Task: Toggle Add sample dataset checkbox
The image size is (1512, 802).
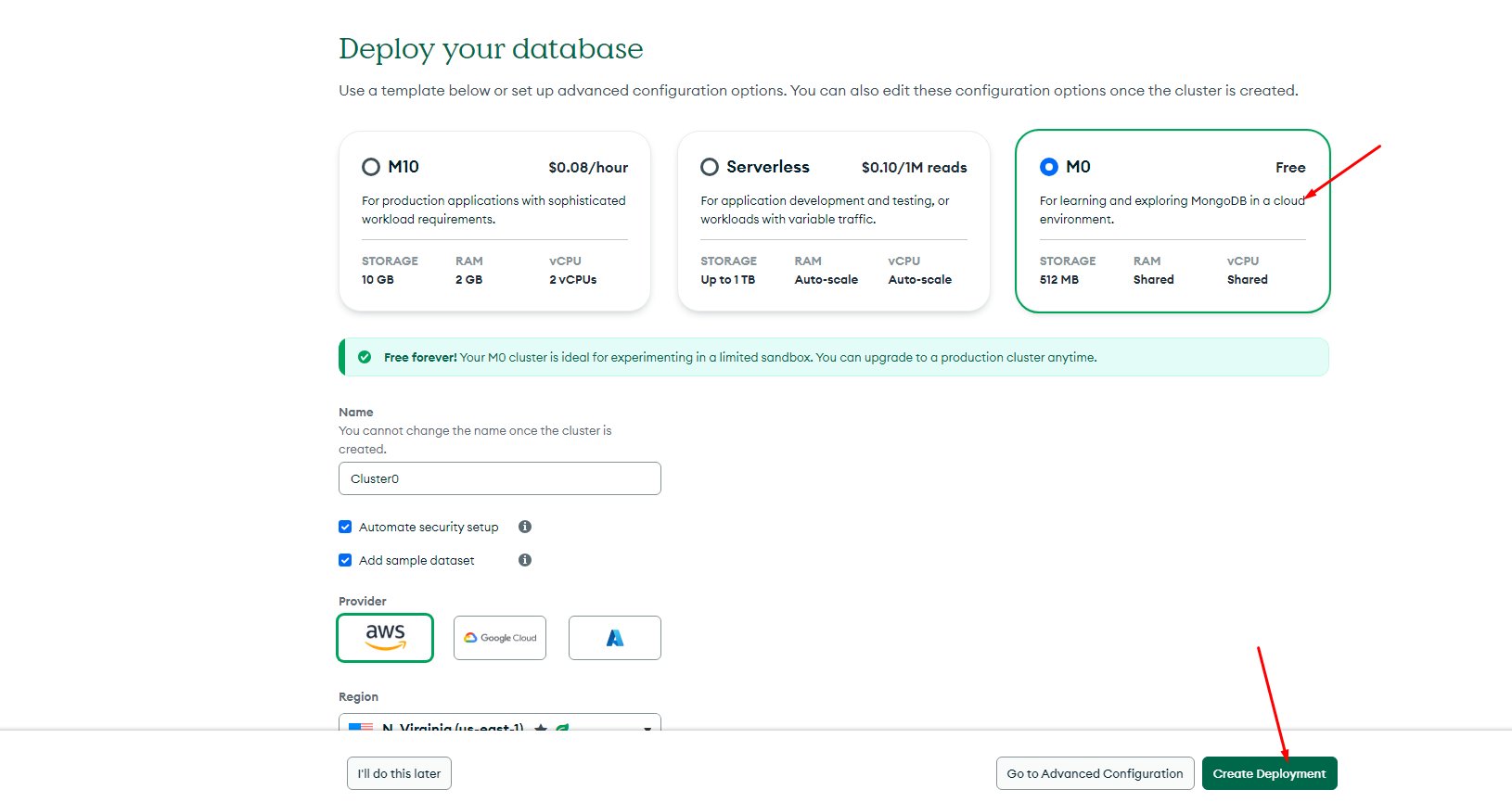Action: point(345,560)
